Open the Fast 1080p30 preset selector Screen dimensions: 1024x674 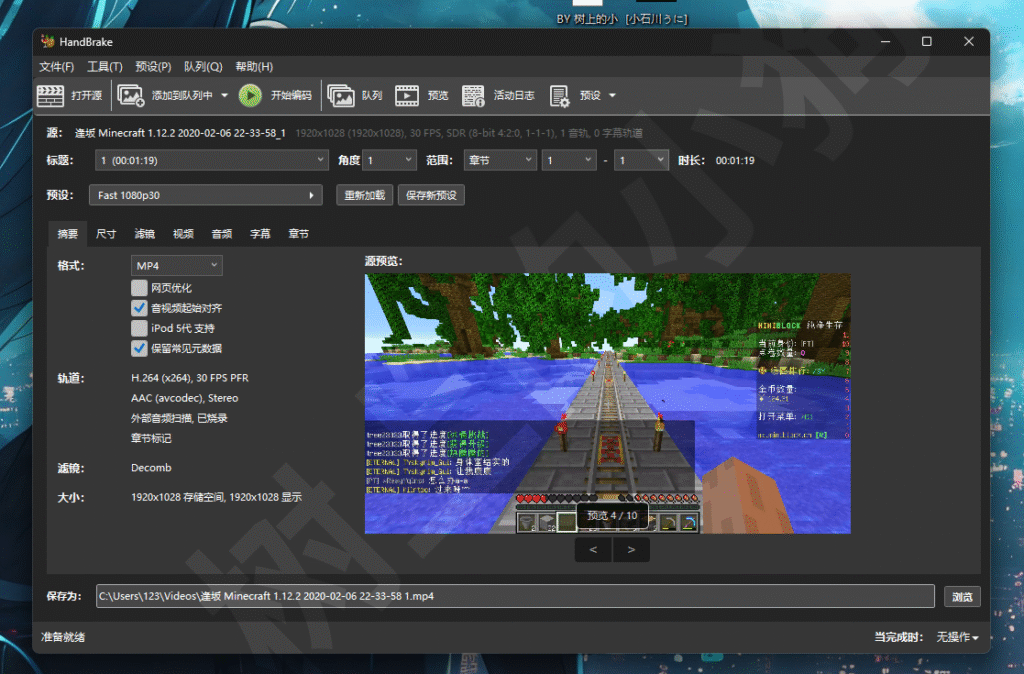pos(206,195)
